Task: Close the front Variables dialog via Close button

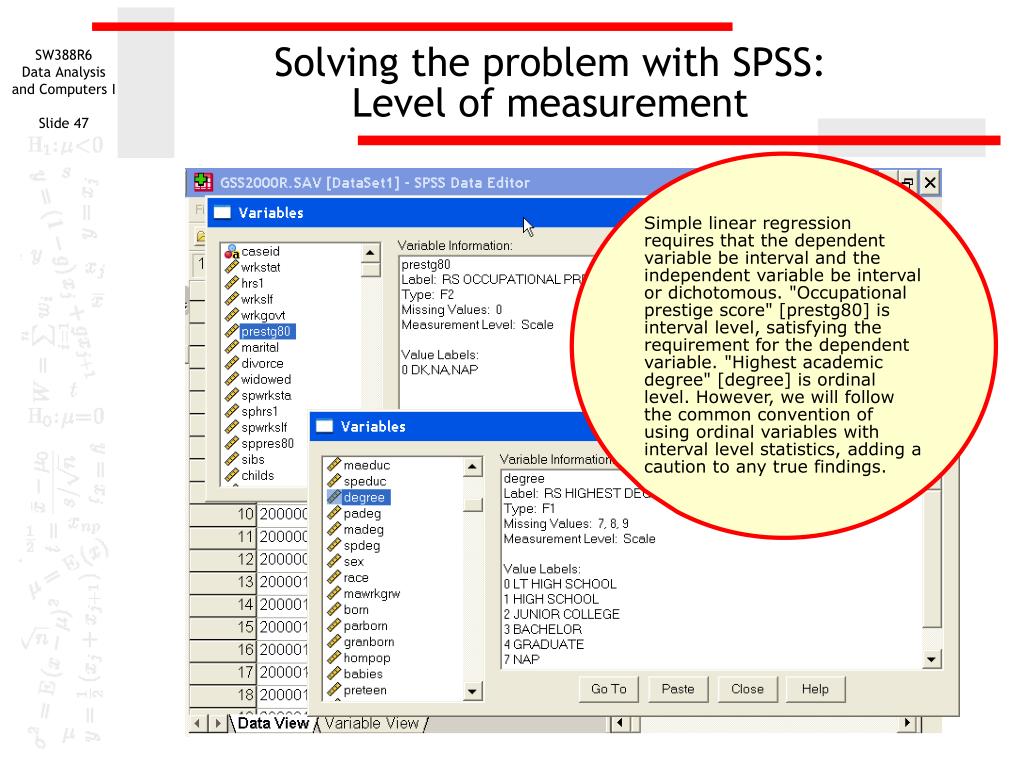Action: 747,689
